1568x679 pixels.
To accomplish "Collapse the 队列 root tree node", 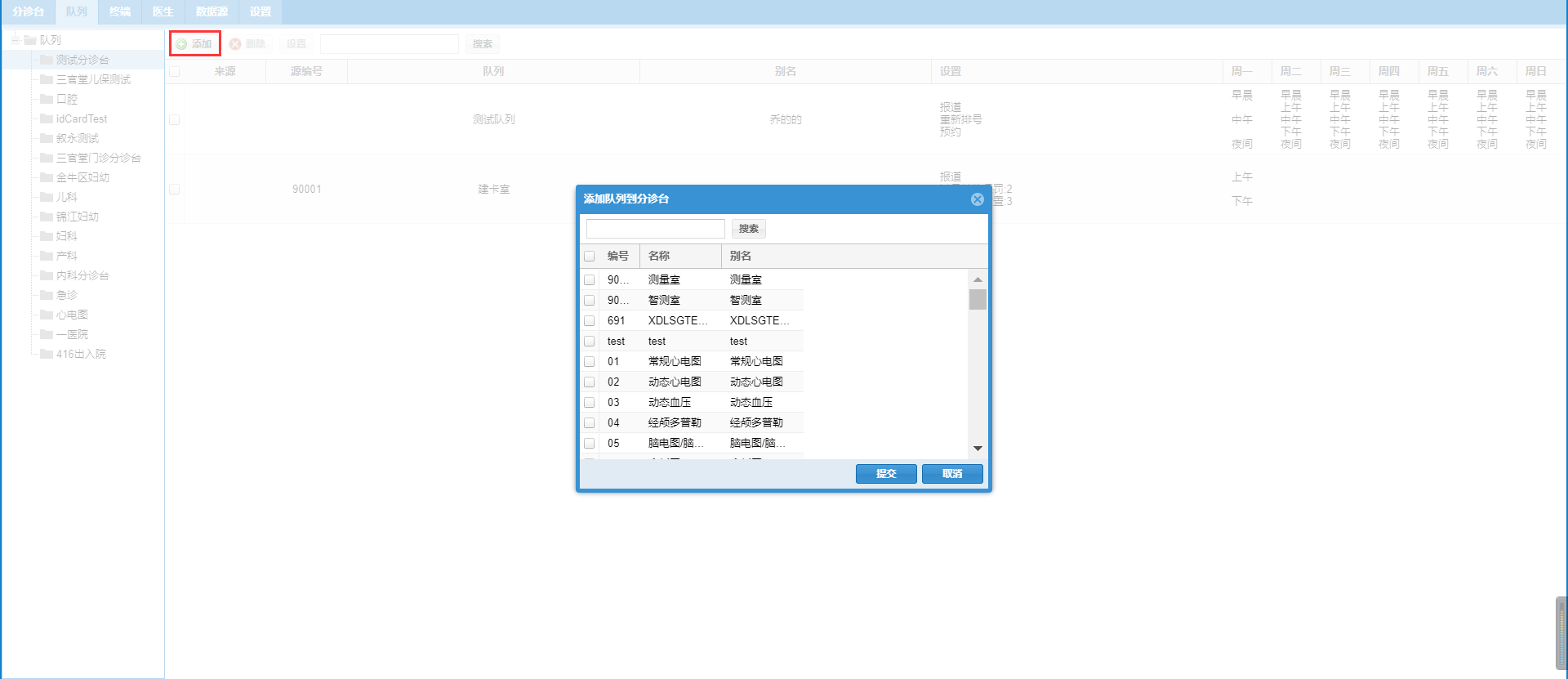I will click(x=15, y=39).
